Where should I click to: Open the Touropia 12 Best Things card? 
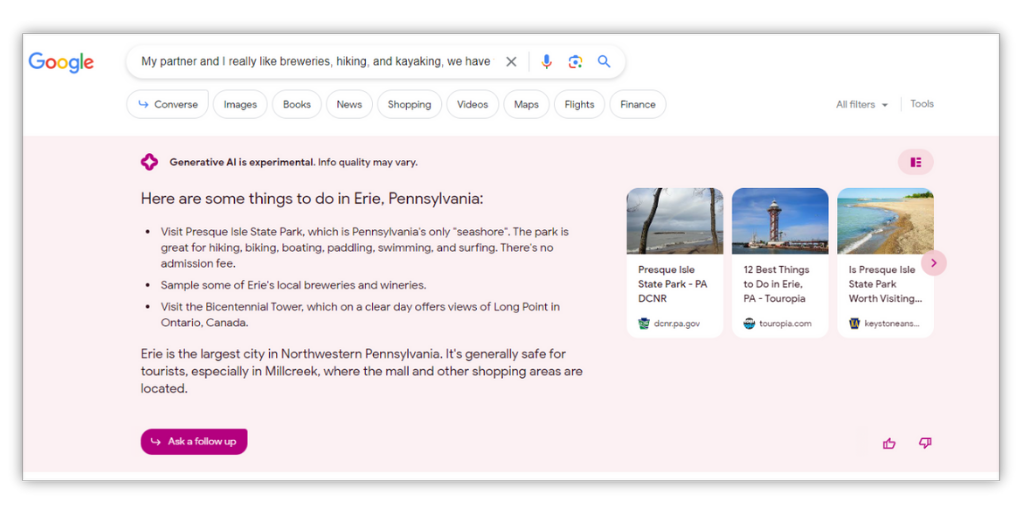[780, 262]
